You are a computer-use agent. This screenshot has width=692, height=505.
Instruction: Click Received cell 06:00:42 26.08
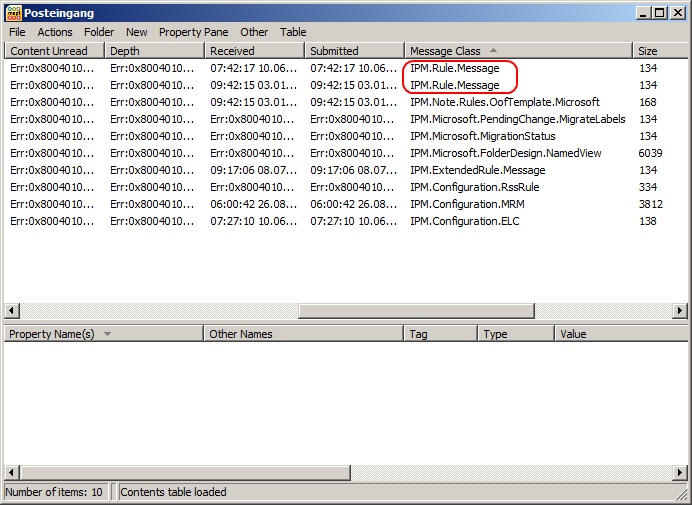pos(253,204)
